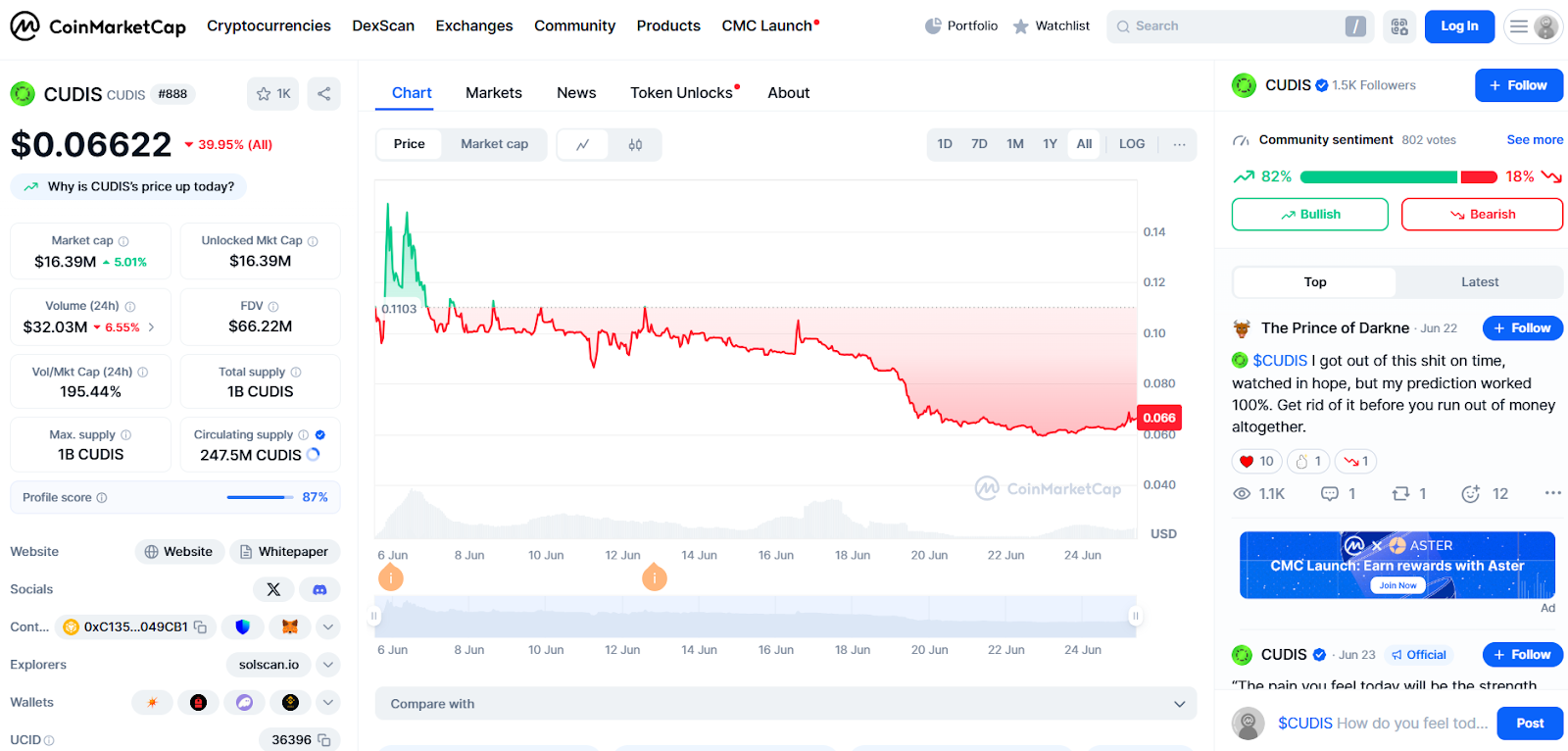Open the chart more options ellipsis
Viewport: 1568px width, 751px height.
tap(1179, 144)
